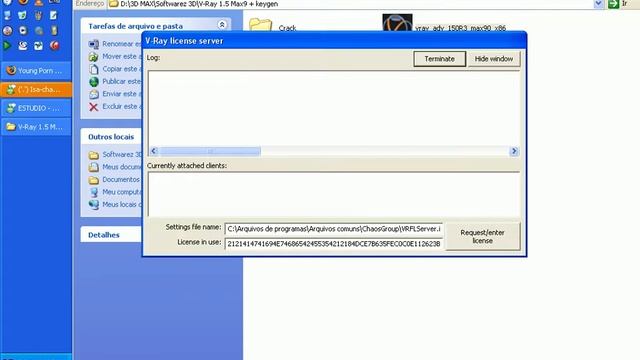Click the Softwarez 3D folder icon
Viewport: 640px width, 360px height.
94,155
